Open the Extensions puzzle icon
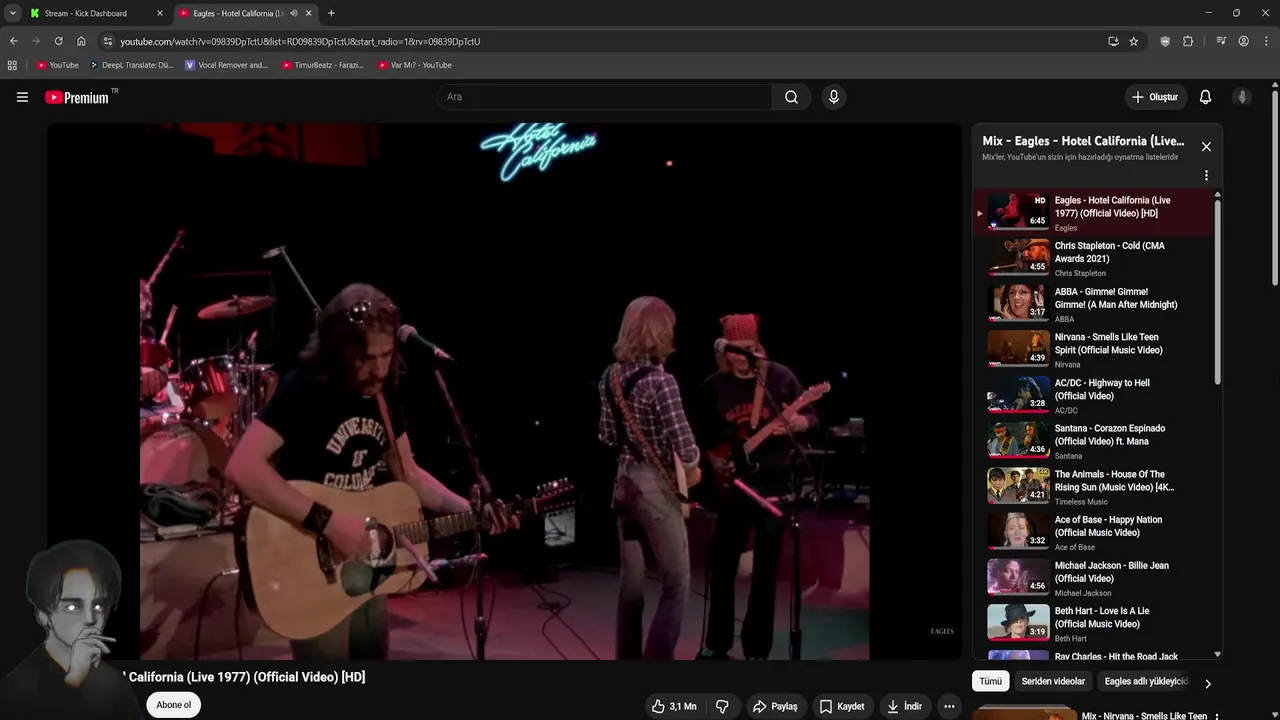The image size is (1280, 720). tap(1188, 41)
